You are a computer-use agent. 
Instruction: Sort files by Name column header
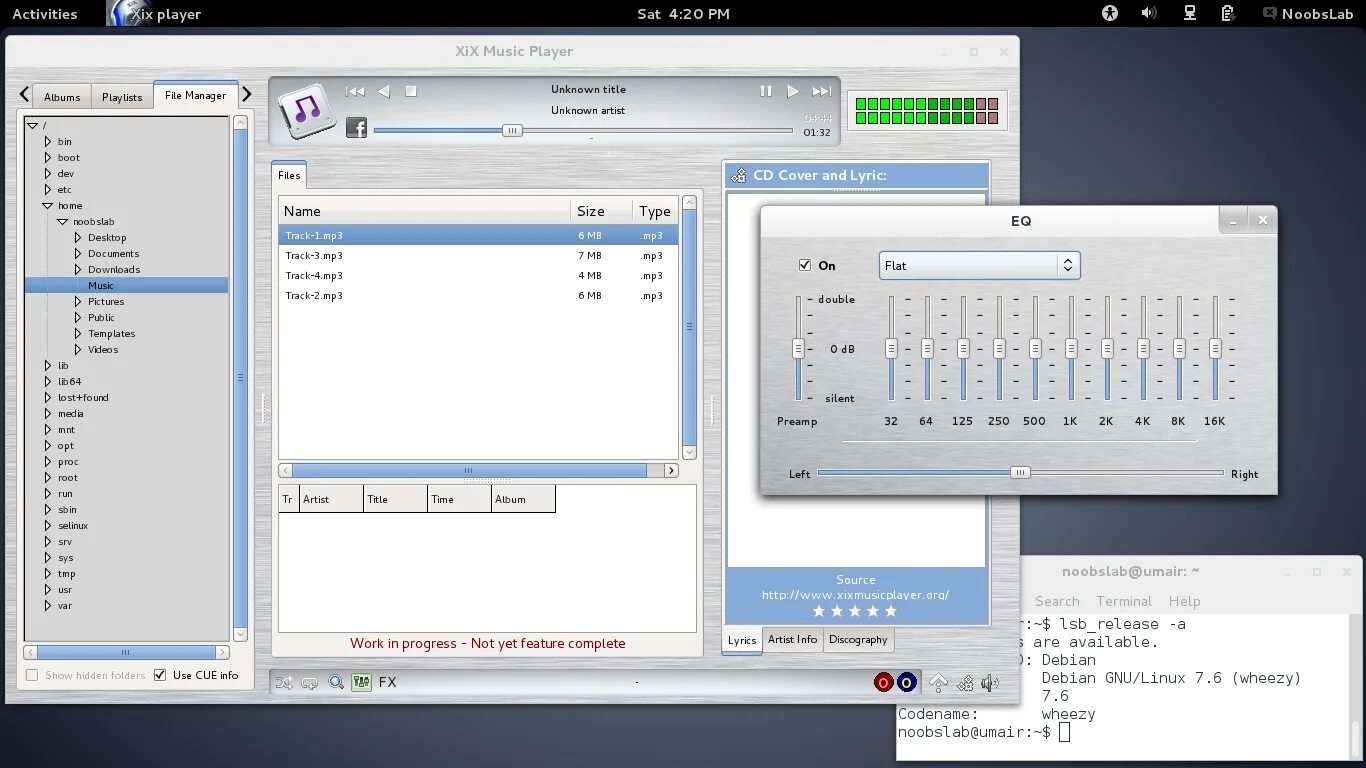[424, 211]
